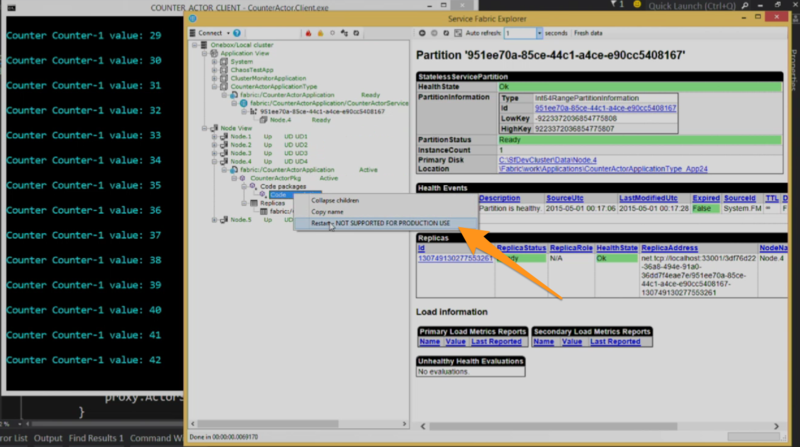Select Node.3 in the Node View
Image resolution: width=800 pixels, height=447 pixels.
(x=240, y=153)
